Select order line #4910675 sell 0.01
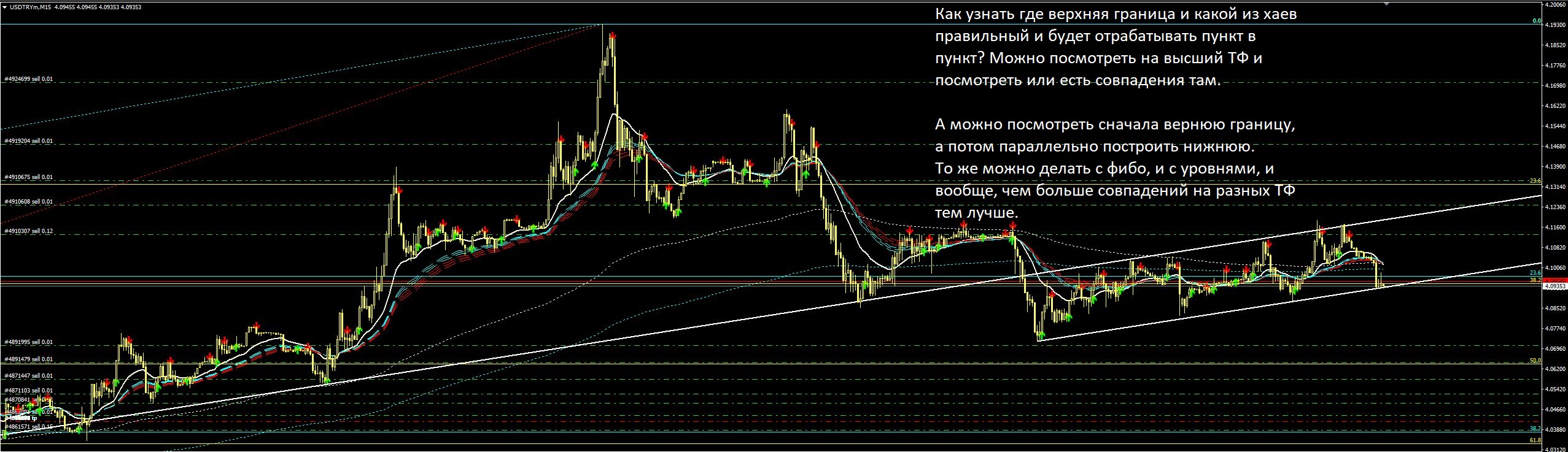1568x452 pixels. coord(29,177)
